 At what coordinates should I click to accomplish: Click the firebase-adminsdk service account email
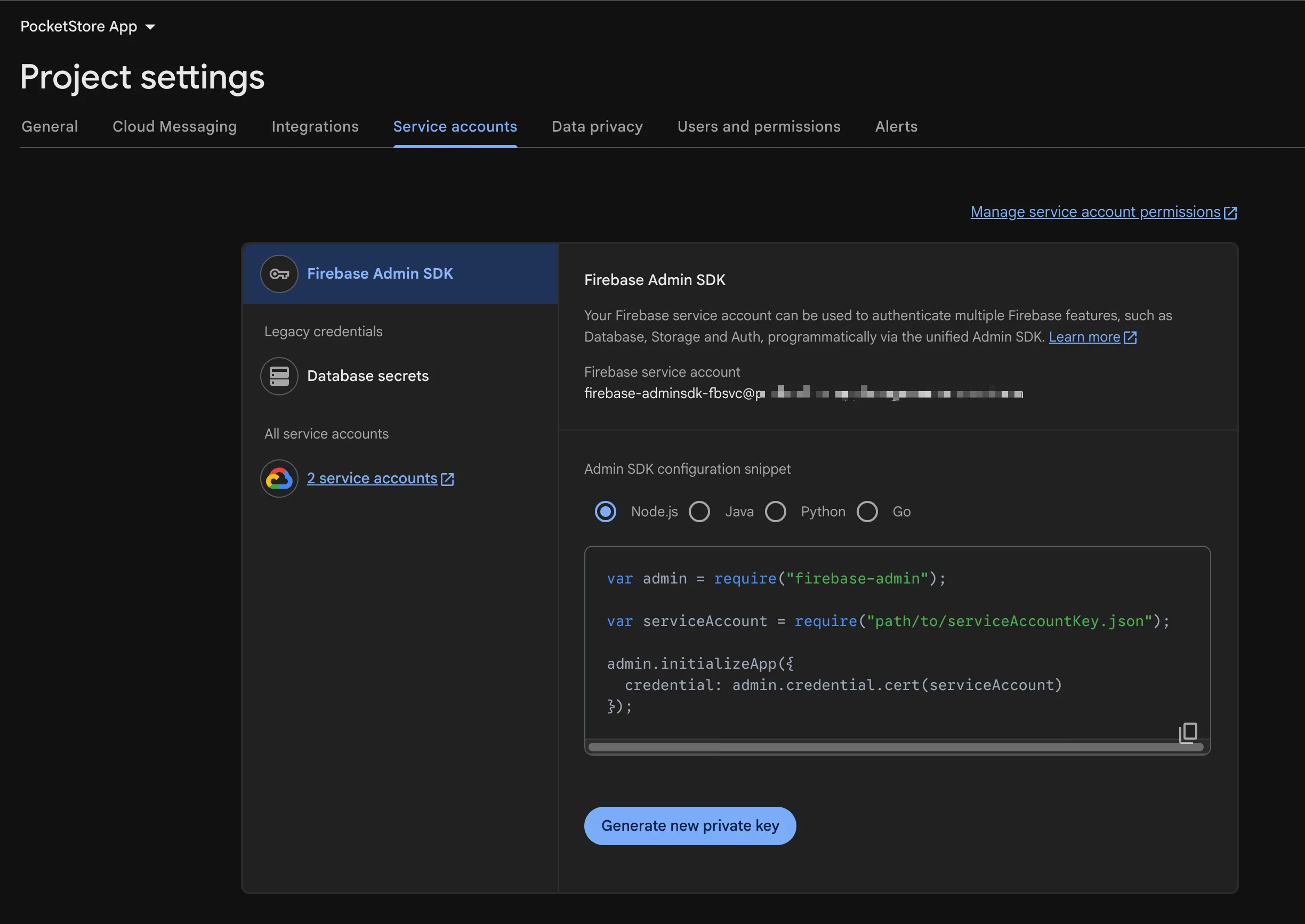(803, 393)
